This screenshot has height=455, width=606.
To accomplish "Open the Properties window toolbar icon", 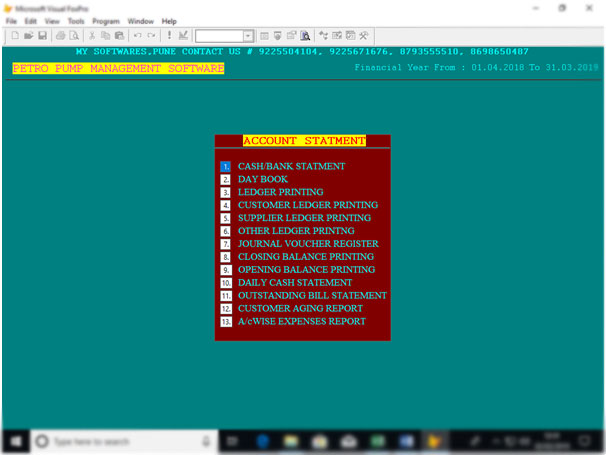I will pos(291,36).
